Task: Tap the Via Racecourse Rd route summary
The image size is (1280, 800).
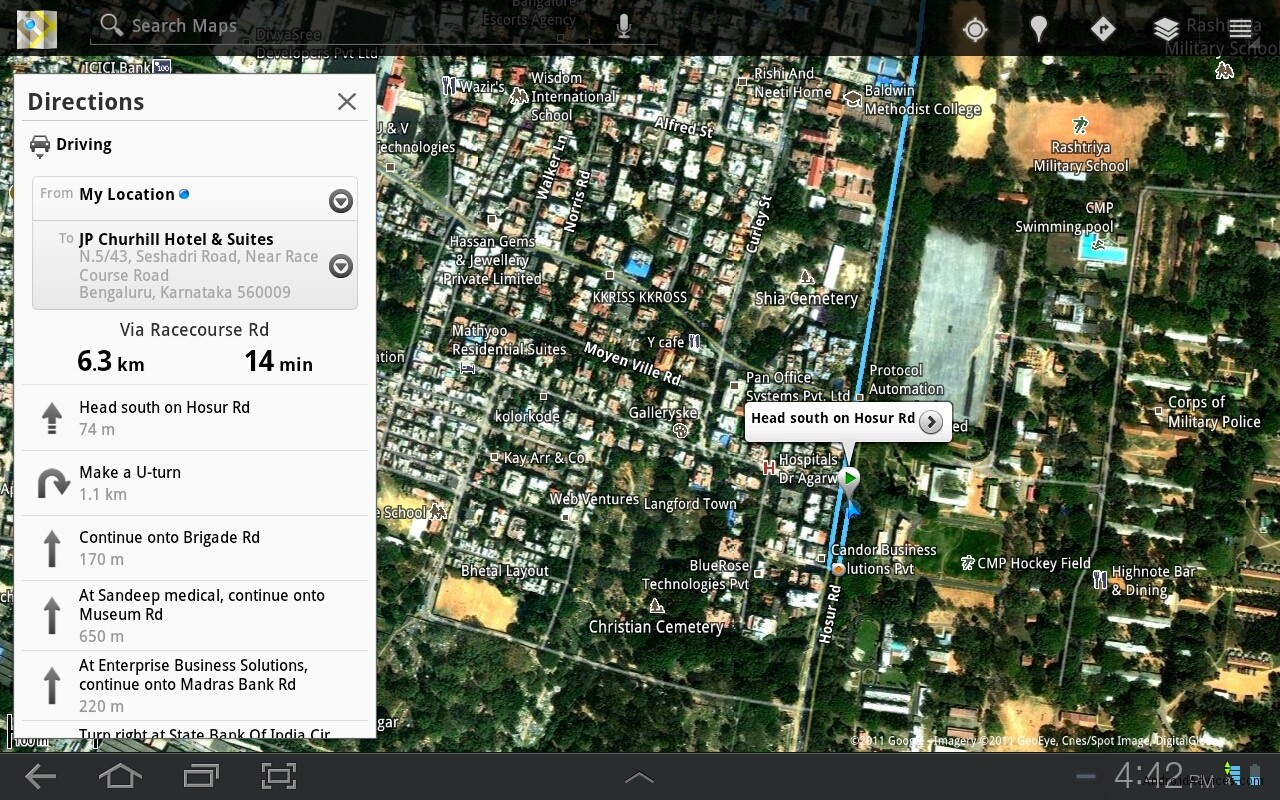Action: pos(195,348)
